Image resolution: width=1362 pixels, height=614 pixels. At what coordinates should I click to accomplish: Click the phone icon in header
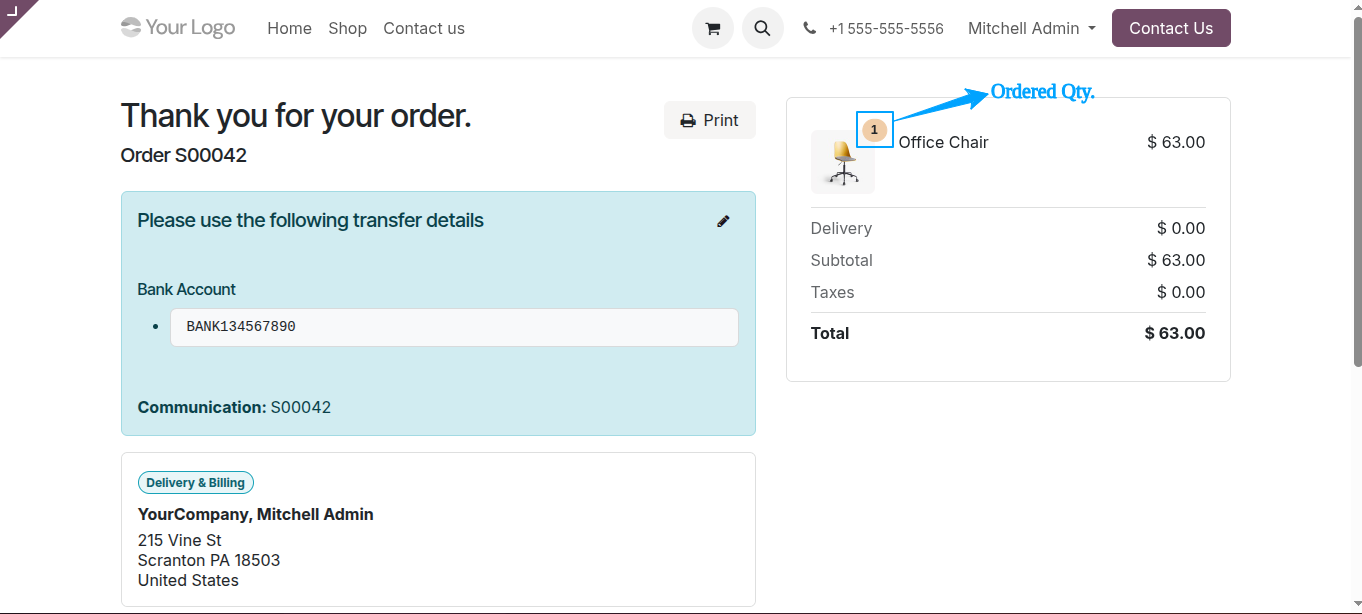(x=809, y=29)
